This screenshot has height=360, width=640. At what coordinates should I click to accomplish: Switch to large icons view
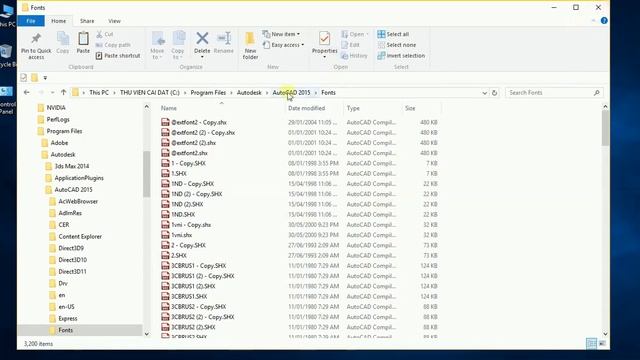(602, 344)
